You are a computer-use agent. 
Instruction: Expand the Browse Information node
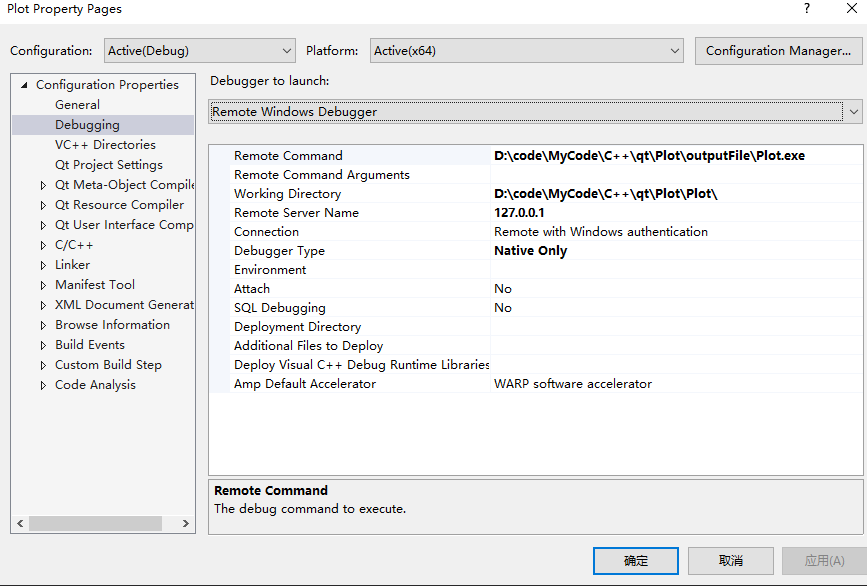[x=43, y=325]
